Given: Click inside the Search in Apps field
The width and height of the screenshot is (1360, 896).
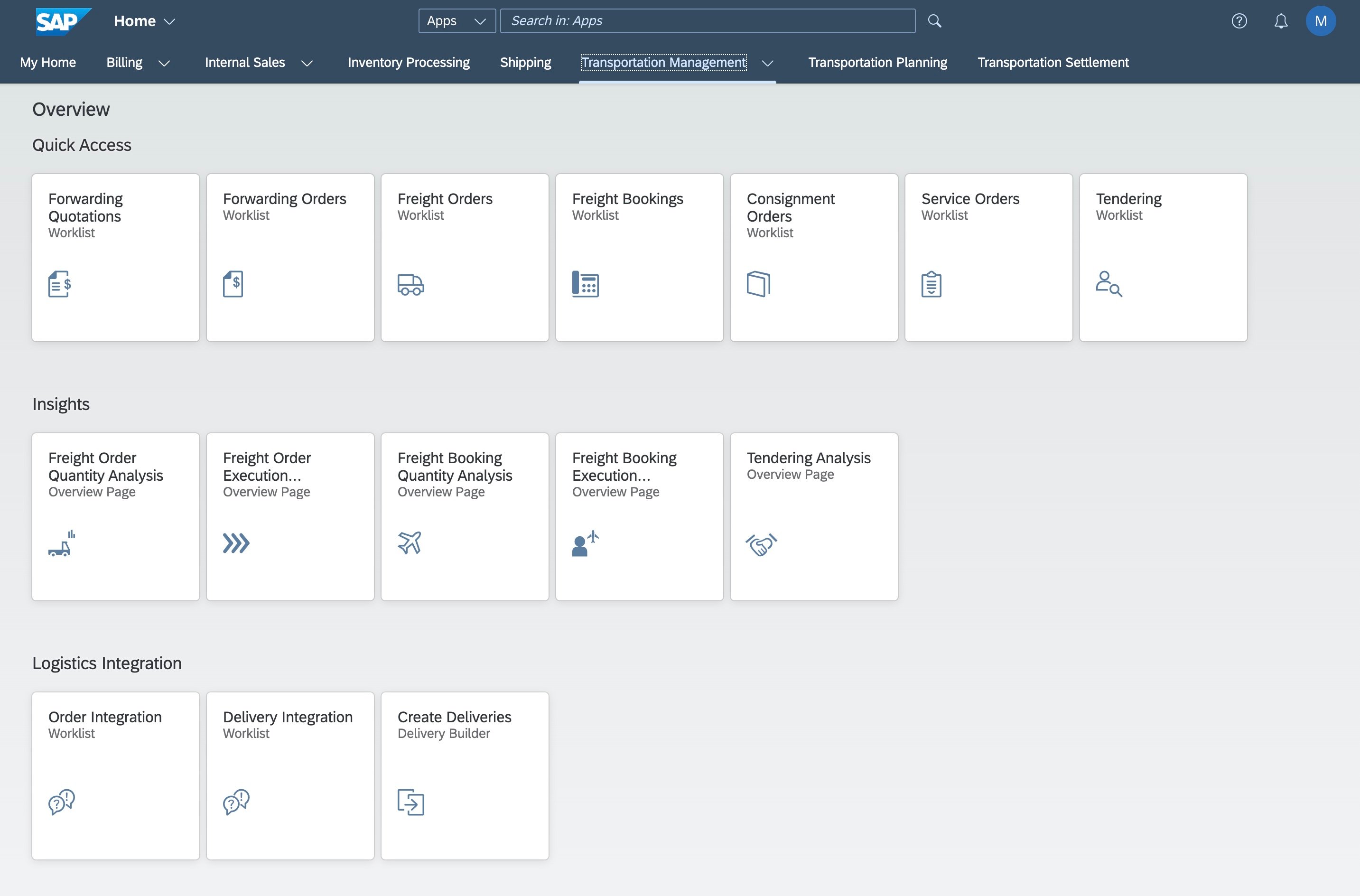Looking at the screenshot, I should (x=707, y=20).
